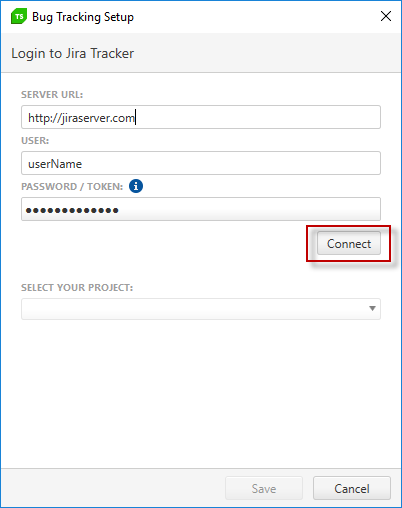This screenshot has height=508, width=402.
Task: Expand the project dropdown arrow
Action: pos(372,309)
